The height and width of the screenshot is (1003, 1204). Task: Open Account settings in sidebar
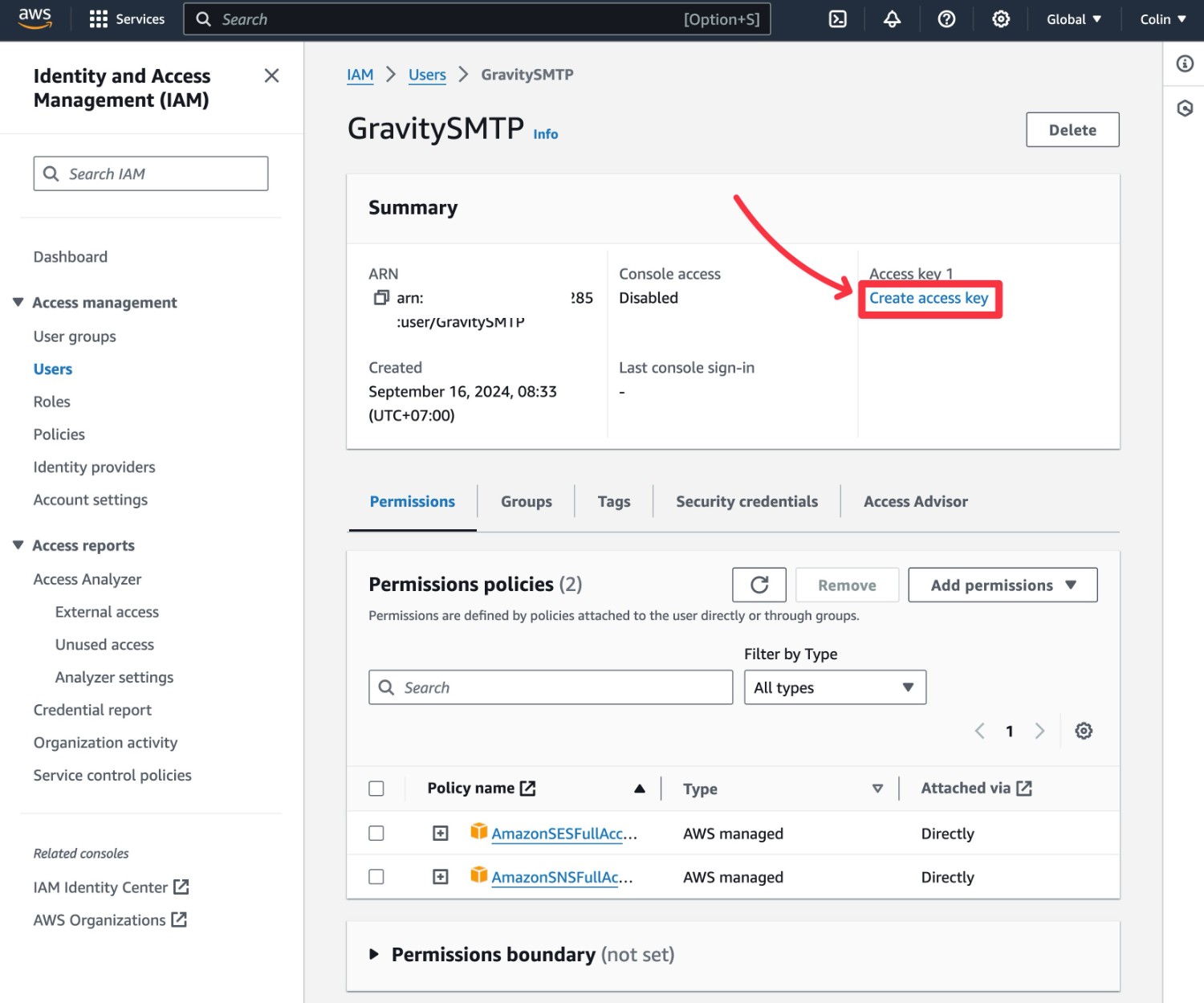[91, 499]
